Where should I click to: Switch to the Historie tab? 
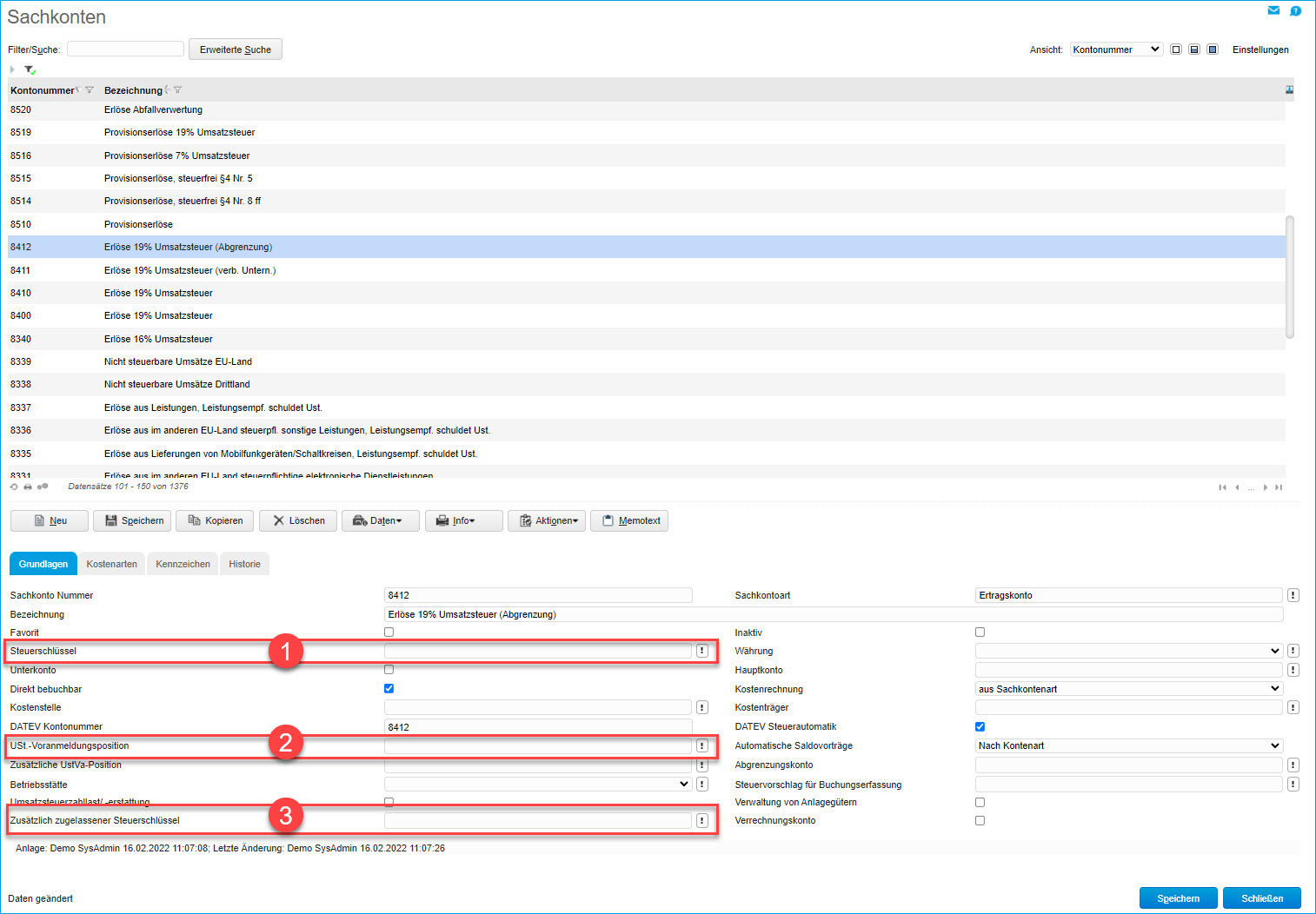[244, 564]
